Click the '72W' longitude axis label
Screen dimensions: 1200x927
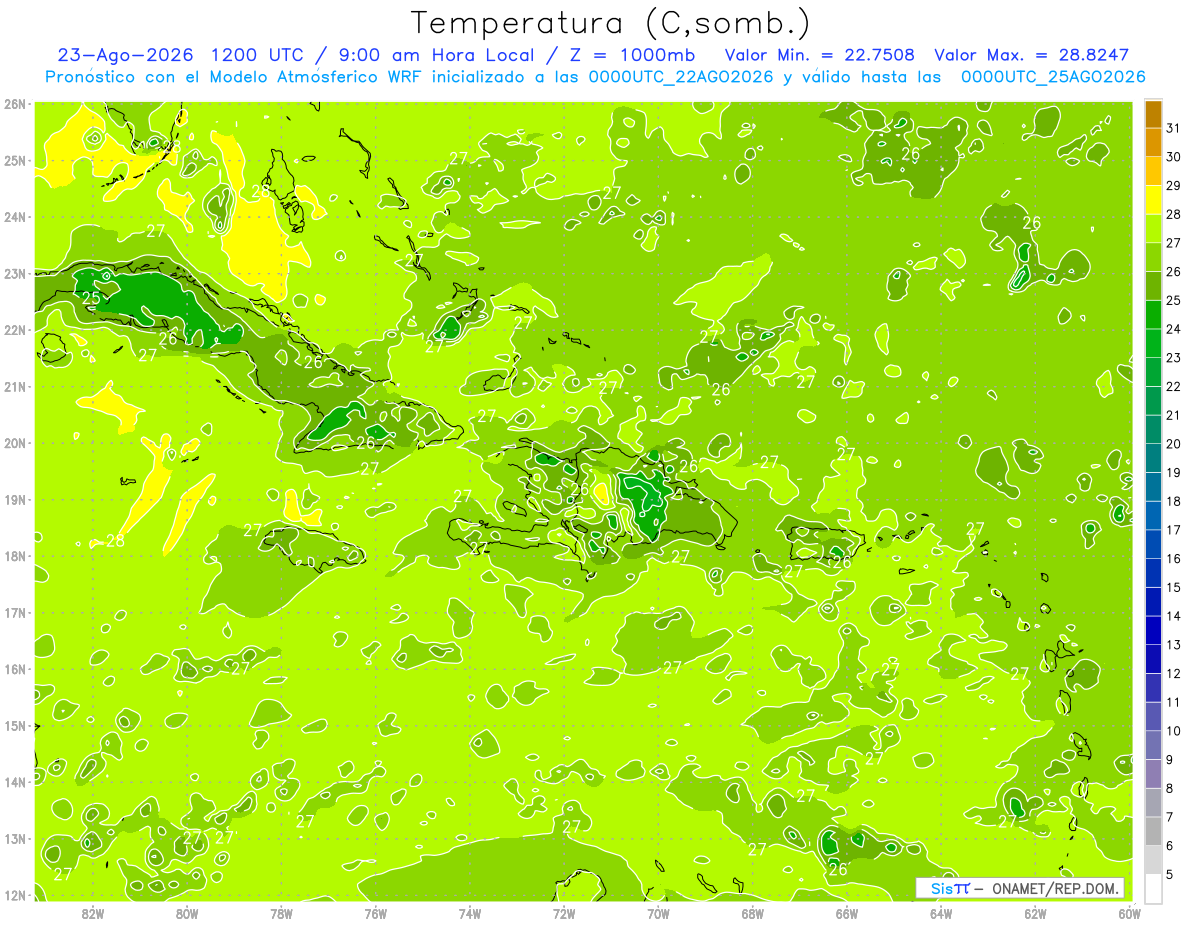click(x=564, y=913)
